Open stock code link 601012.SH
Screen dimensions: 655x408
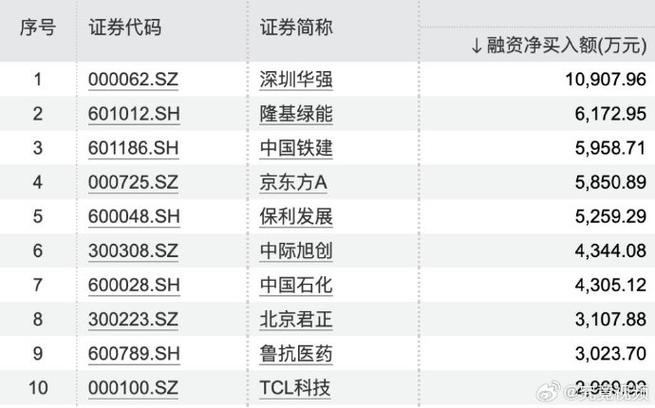[x=134, y=114]
